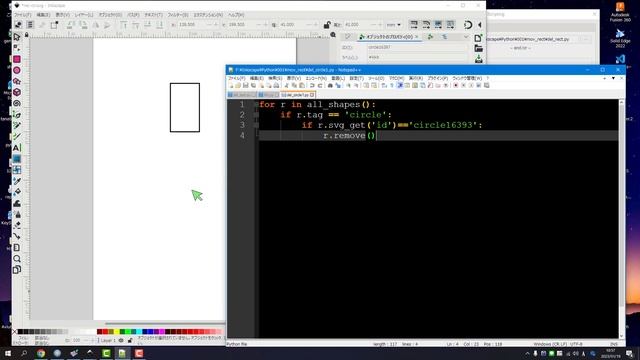Select the Selector arrow tool in Inkscape
This screenshot has height=360, width=640.
[x=17, y=37]
